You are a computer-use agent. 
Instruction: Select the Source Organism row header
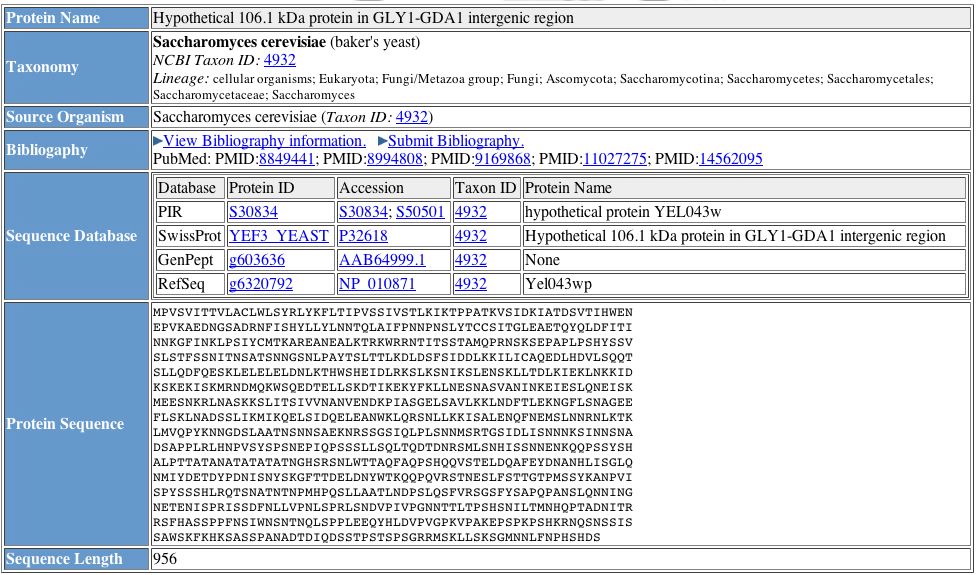(76, 117)
